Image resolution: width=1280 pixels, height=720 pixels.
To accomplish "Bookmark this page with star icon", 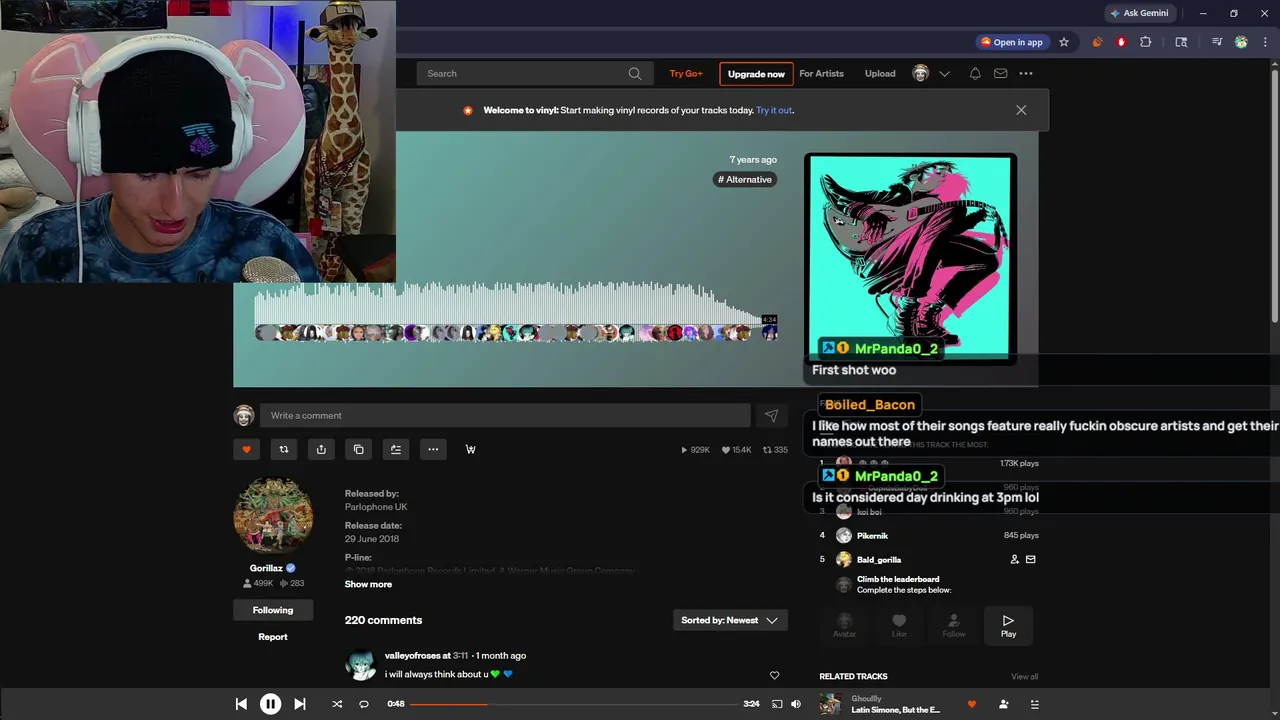I will tap(1064, 42).
